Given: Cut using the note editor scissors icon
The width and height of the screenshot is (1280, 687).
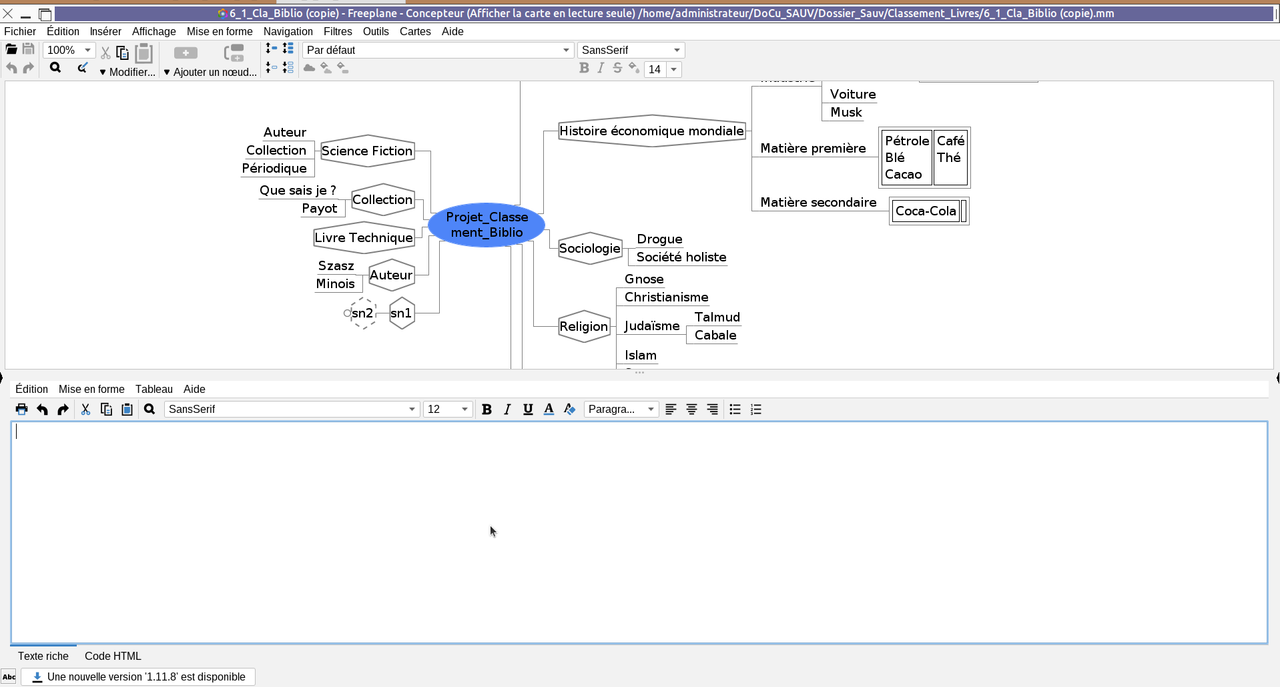Looking at the screenshot, I should point(86,409).
